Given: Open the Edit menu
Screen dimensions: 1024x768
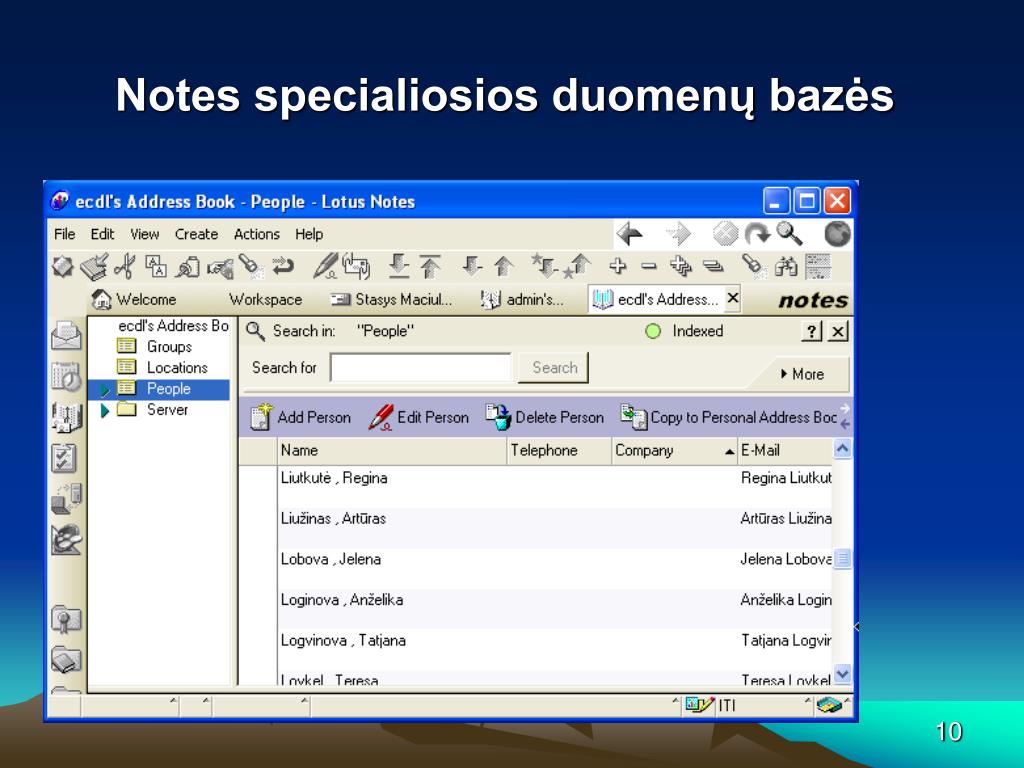Looking at the screenshot, I should pyautogui.click(x=102, y=234).
